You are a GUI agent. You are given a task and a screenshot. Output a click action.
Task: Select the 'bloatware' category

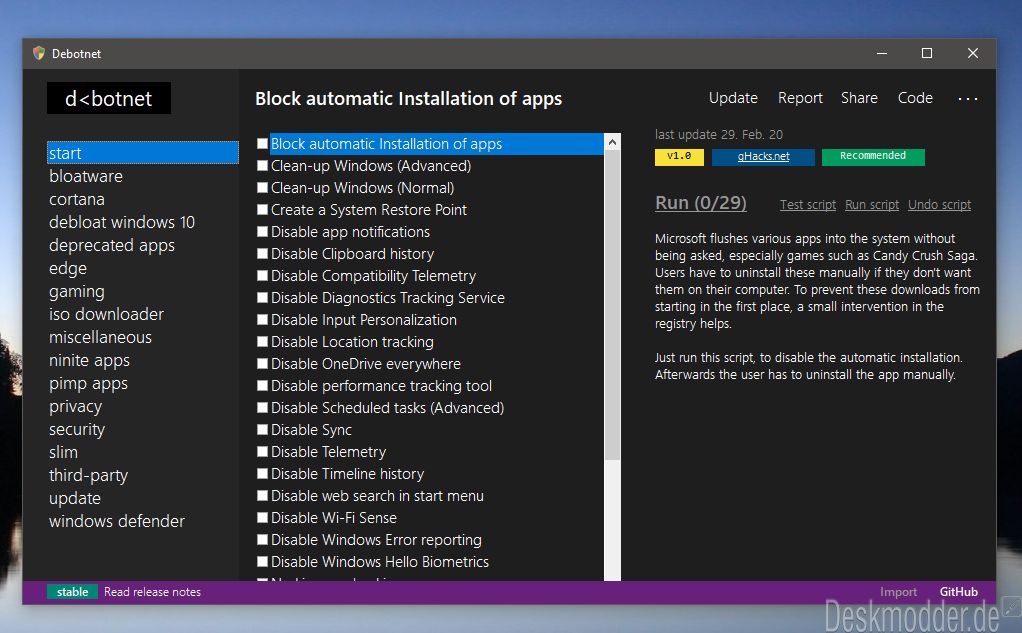tap(86, 176)
